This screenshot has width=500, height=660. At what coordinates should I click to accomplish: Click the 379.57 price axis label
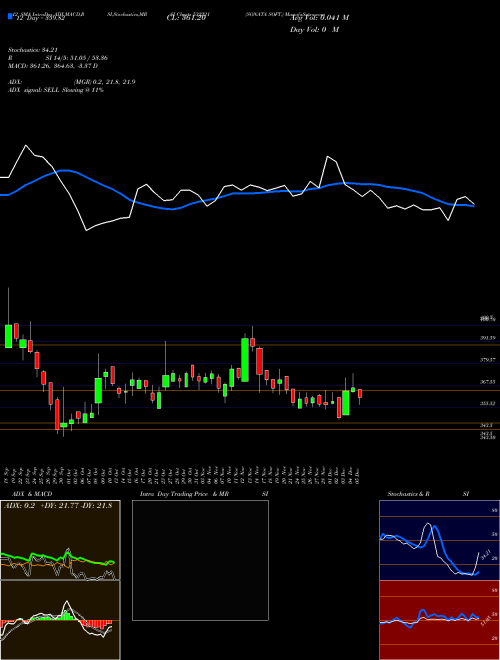pos(488,360)
